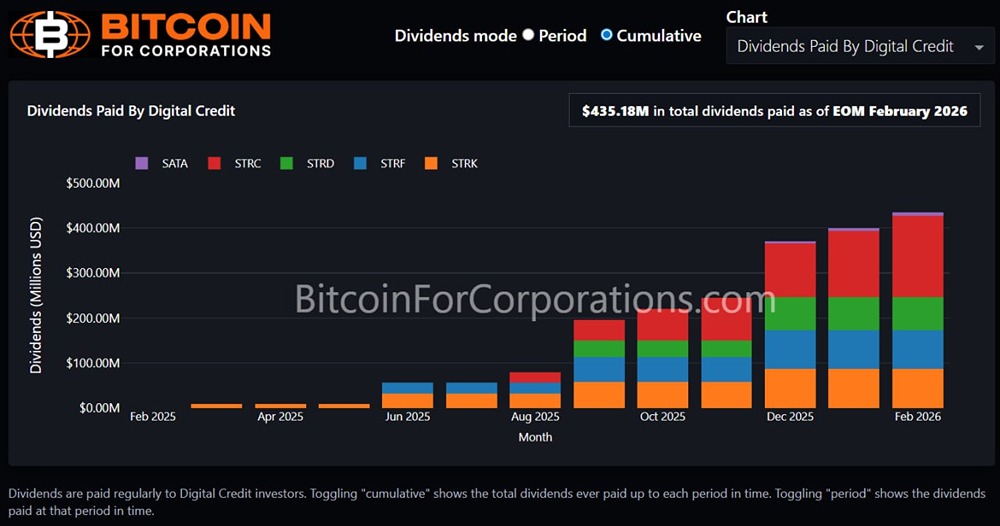Toggle the STRC red legend swatch
Viewport: 1000px width, 526px height.
[213, 163]
